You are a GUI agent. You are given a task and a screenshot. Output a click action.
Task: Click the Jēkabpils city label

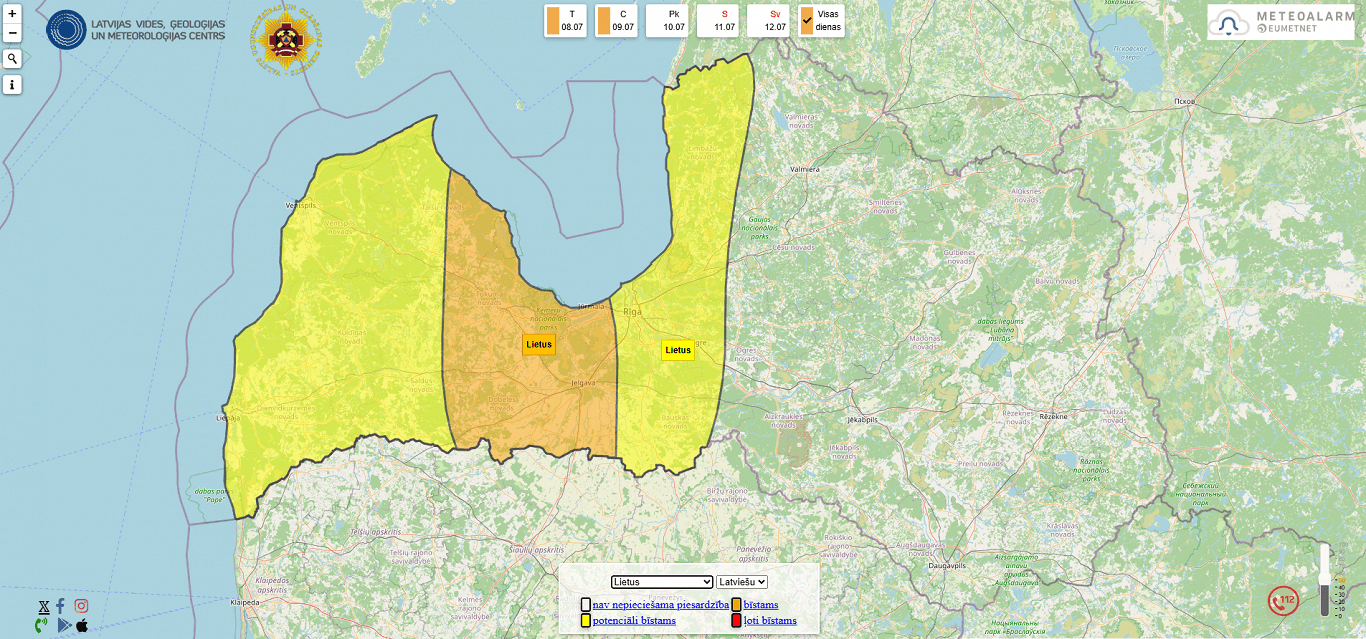861,420
